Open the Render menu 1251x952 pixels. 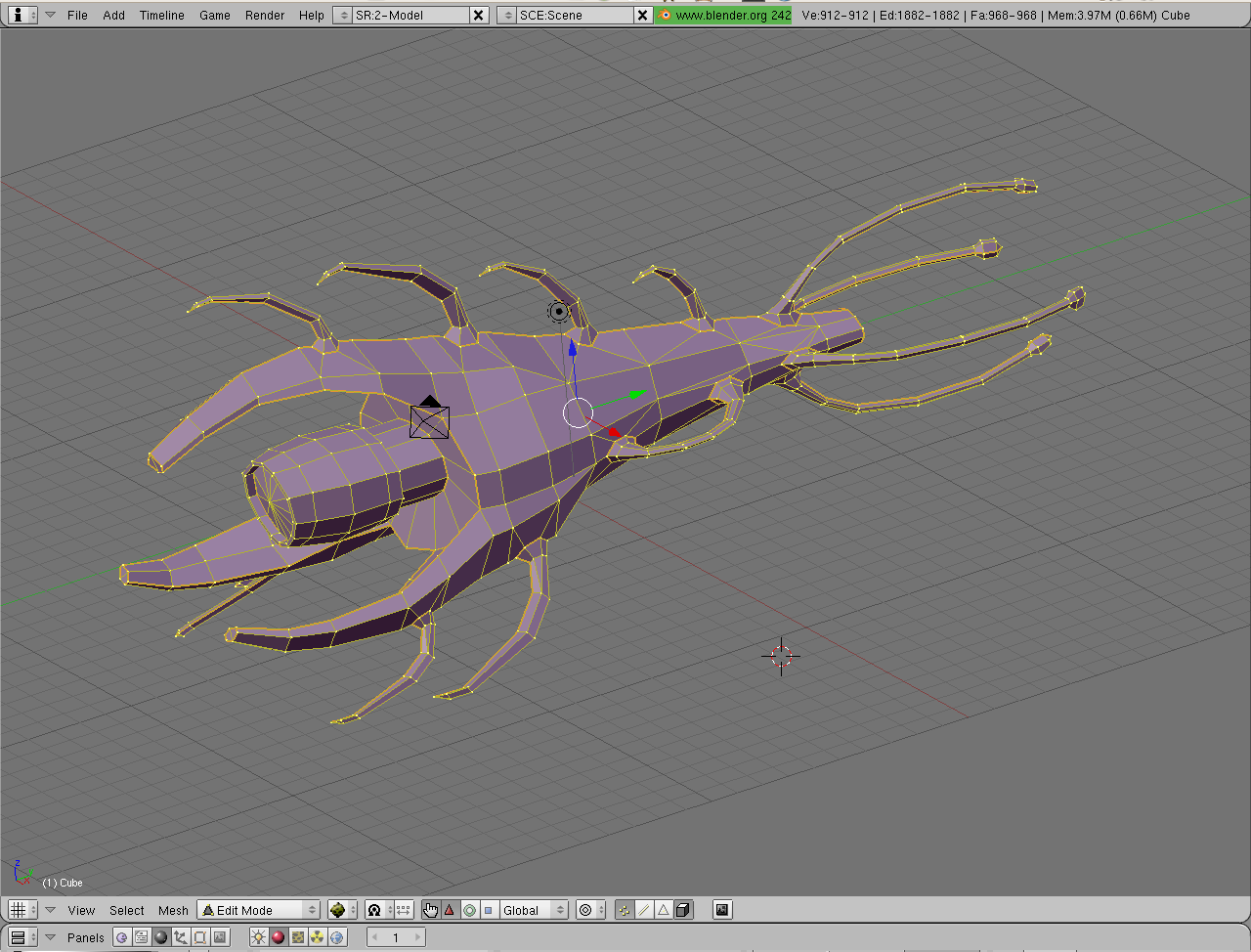265,15
